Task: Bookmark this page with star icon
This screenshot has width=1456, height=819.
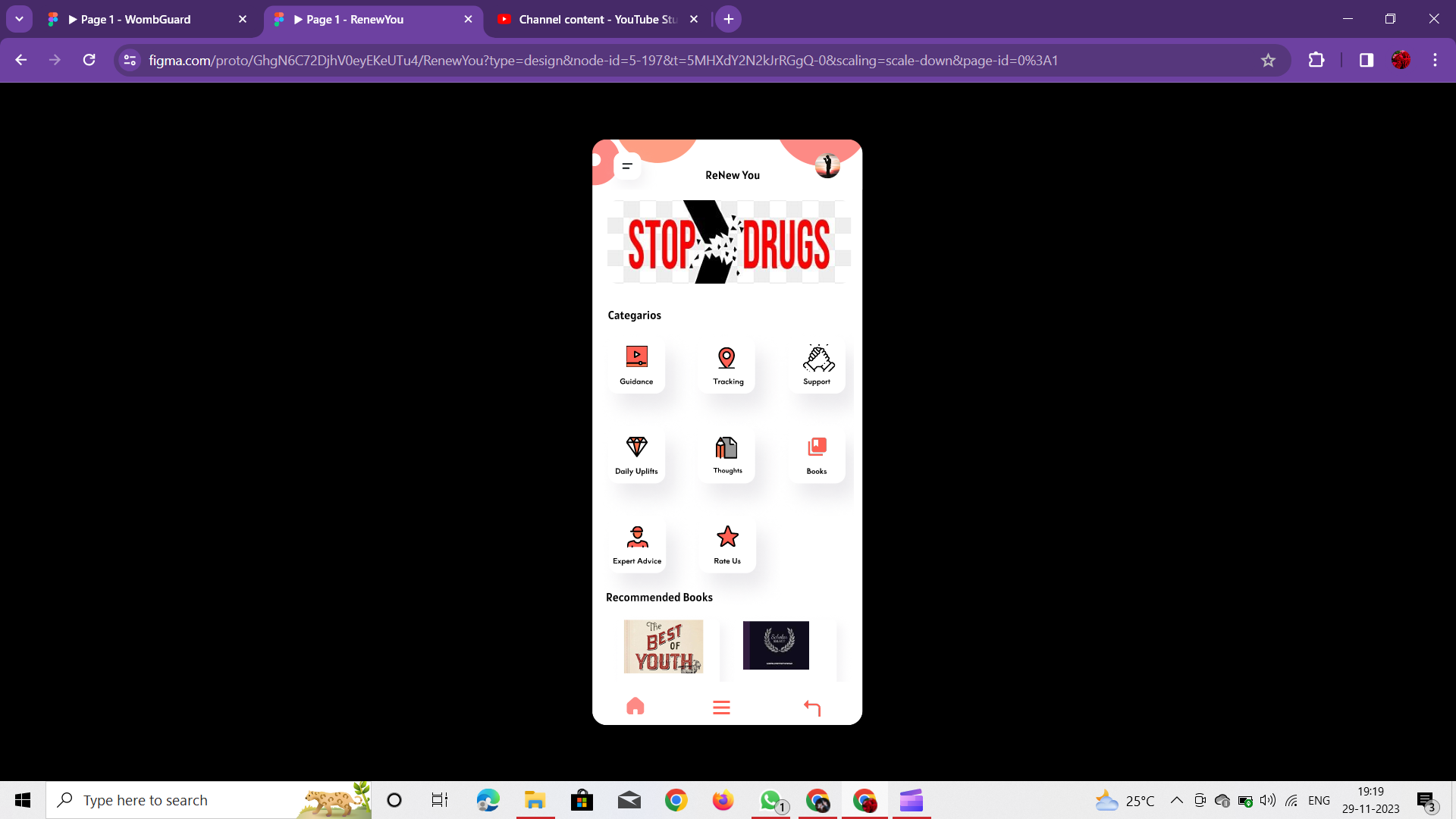Action: pyautogui.click(x=1268, y=61)
